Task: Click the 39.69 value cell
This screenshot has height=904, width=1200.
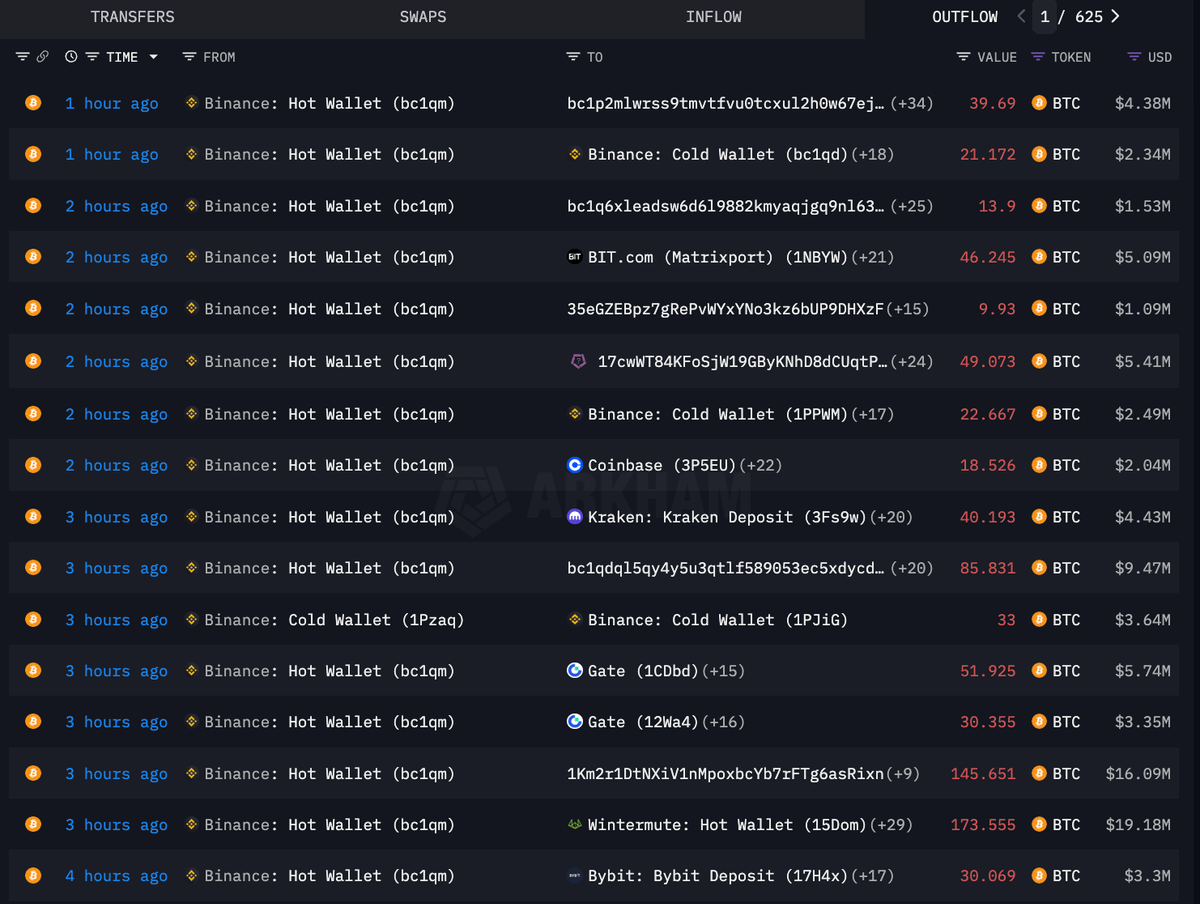Action: [x=992, y=103]
